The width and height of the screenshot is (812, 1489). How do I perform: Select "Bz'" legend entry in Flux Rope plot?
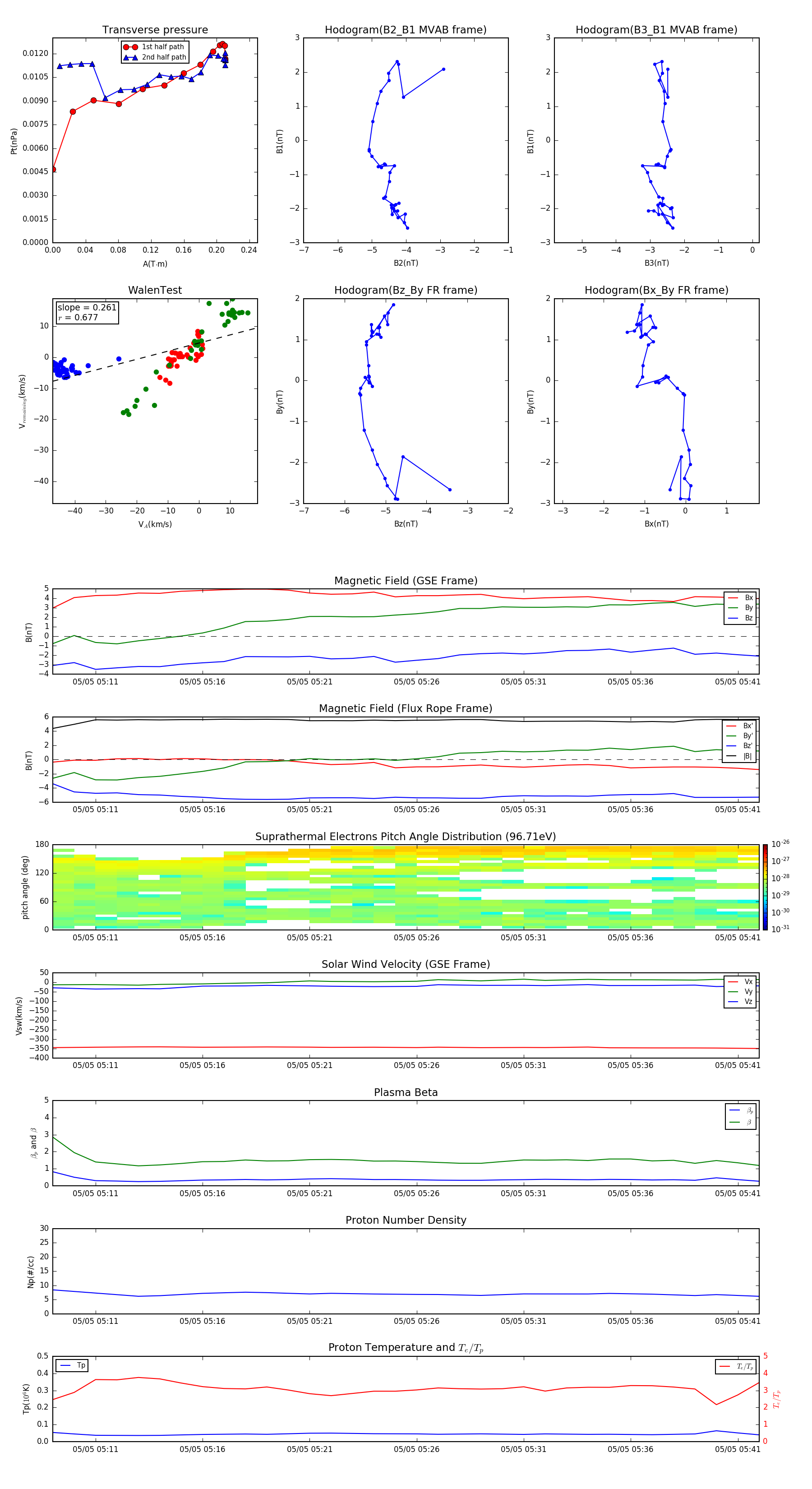pyautogui.click(x=740, y=746)
